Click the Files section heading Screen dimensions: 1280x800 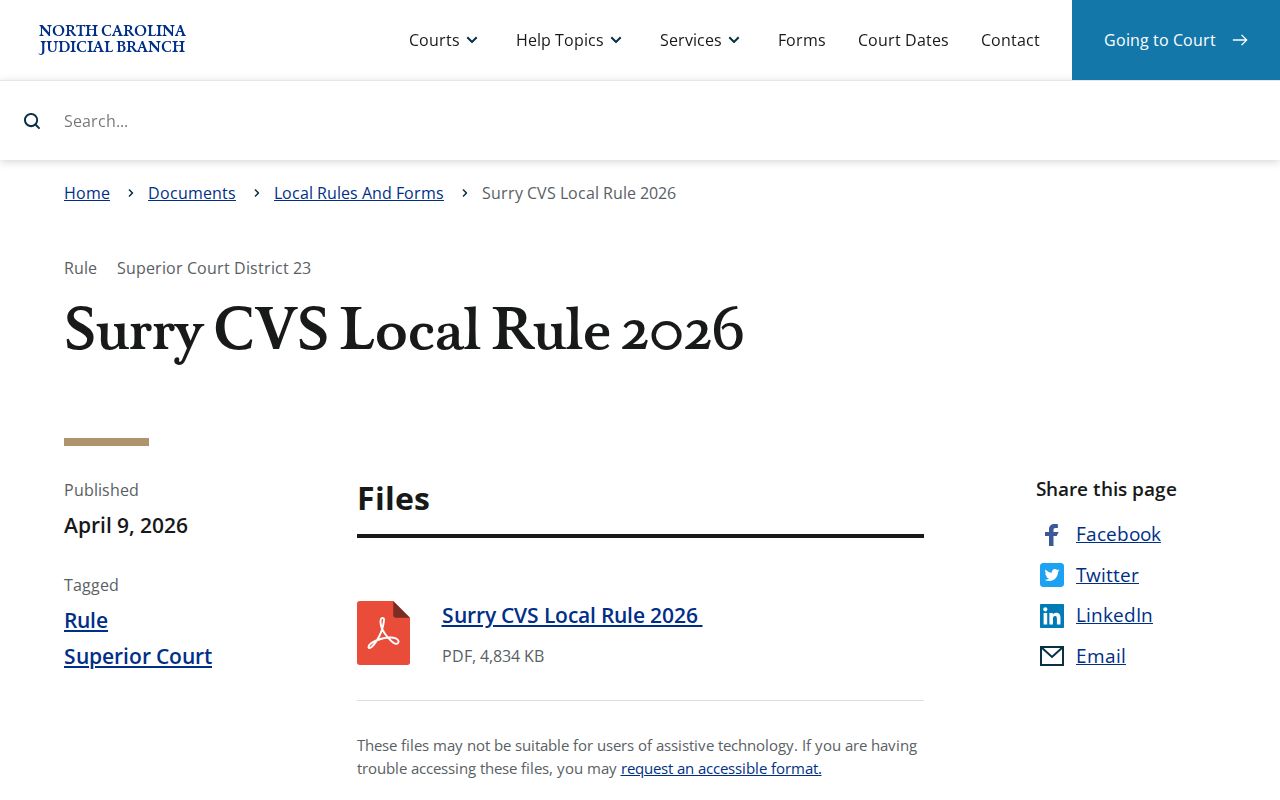point(393,498)
